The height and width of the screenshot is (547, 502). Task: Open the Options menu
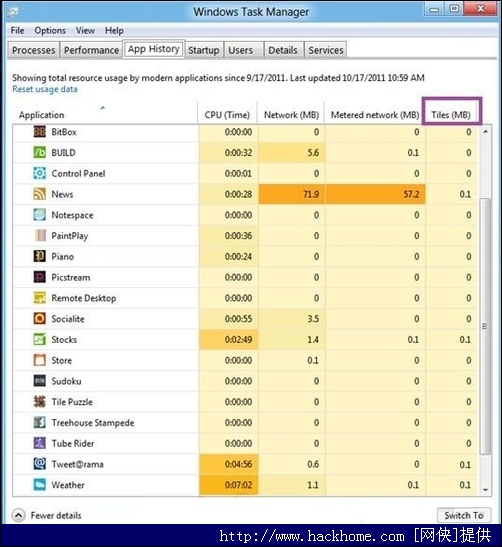coord(50,31)
